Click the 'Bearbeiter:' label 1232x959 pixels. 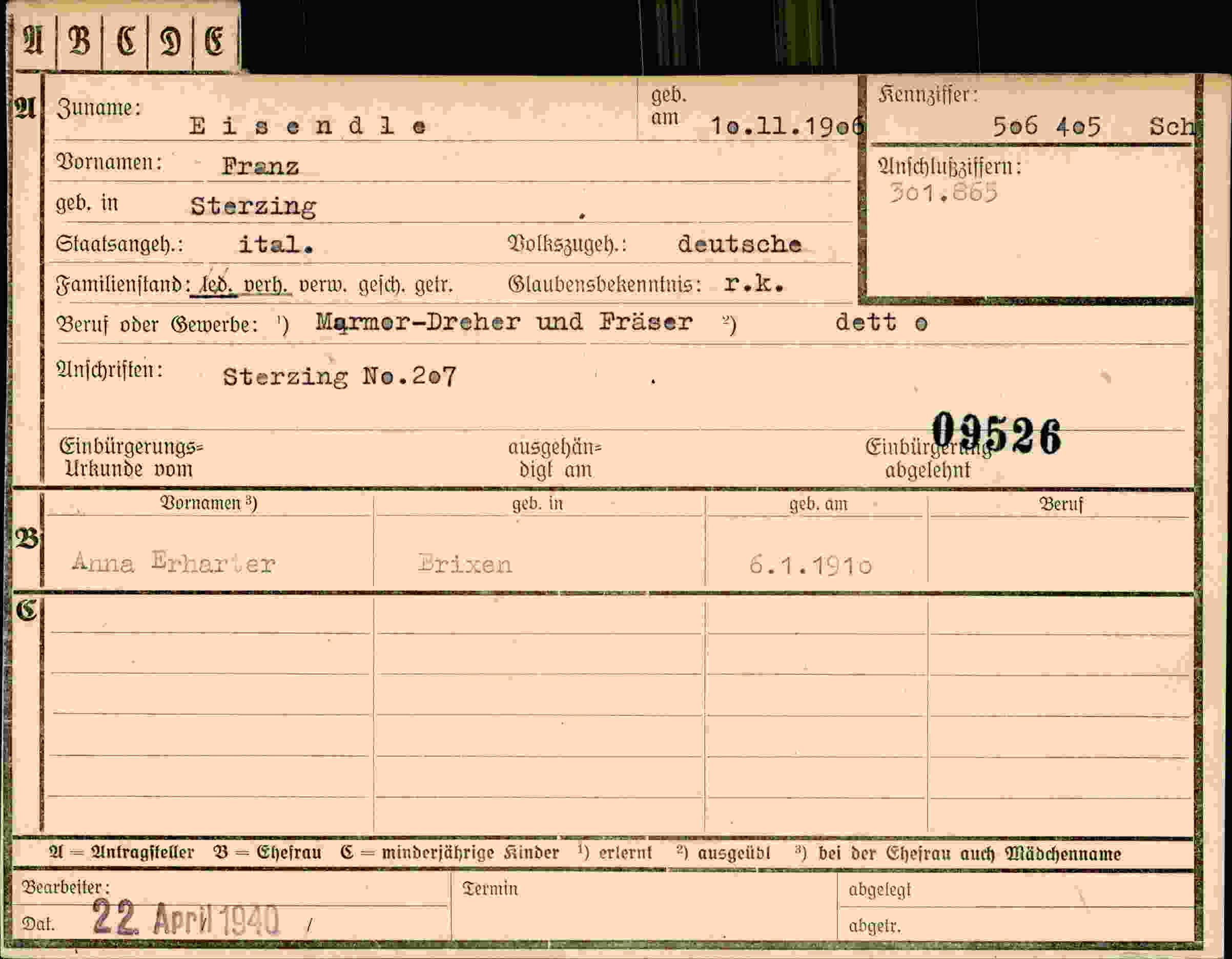(66, 887)
